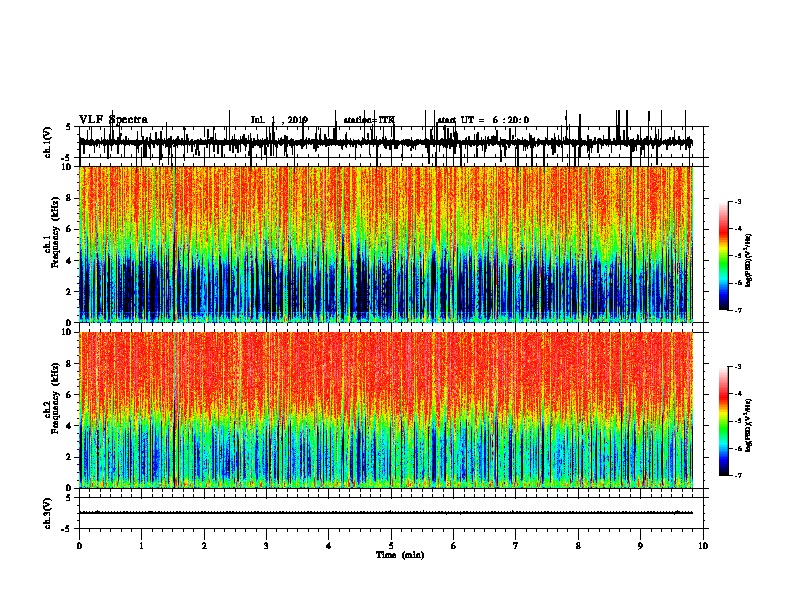Viewport: 792px width, 612px height.
Task: Click the "-3" label on ch.2 color bar
Action: pos(737,367)
